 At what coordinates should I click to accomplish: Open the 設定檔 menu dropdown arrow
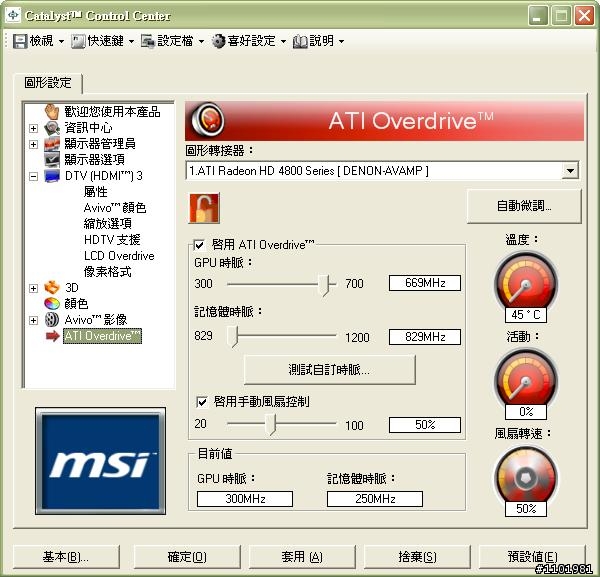click(x=201, y=41)
